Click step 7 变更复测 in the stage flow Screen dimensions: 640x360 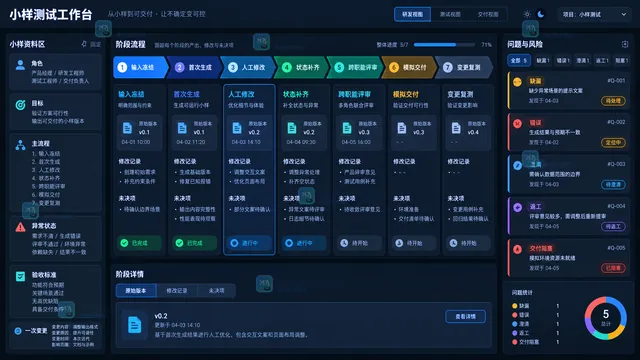point(464,67)
